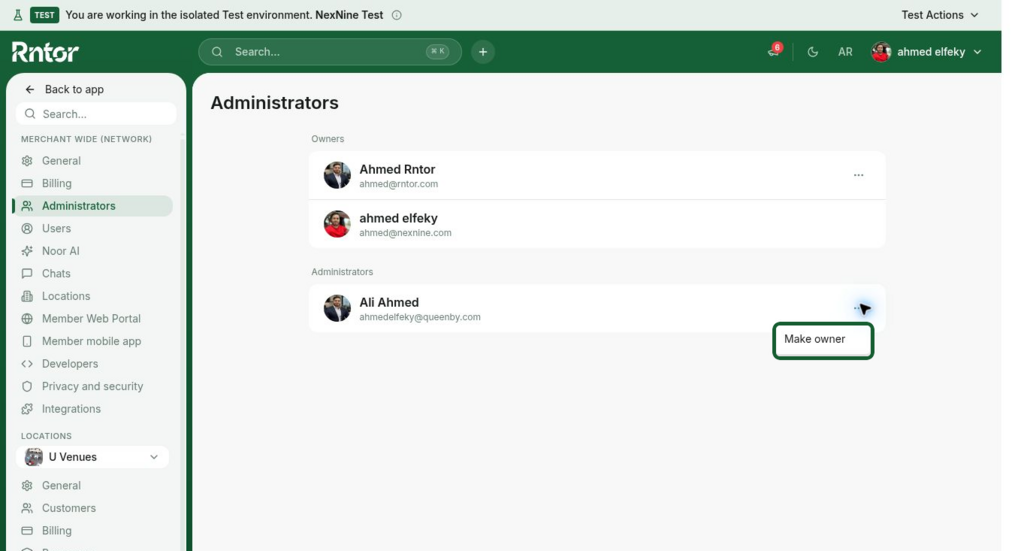This screenshot has width=1024, height=551.
Task: Open Chats settings
Action: [93, 274]
